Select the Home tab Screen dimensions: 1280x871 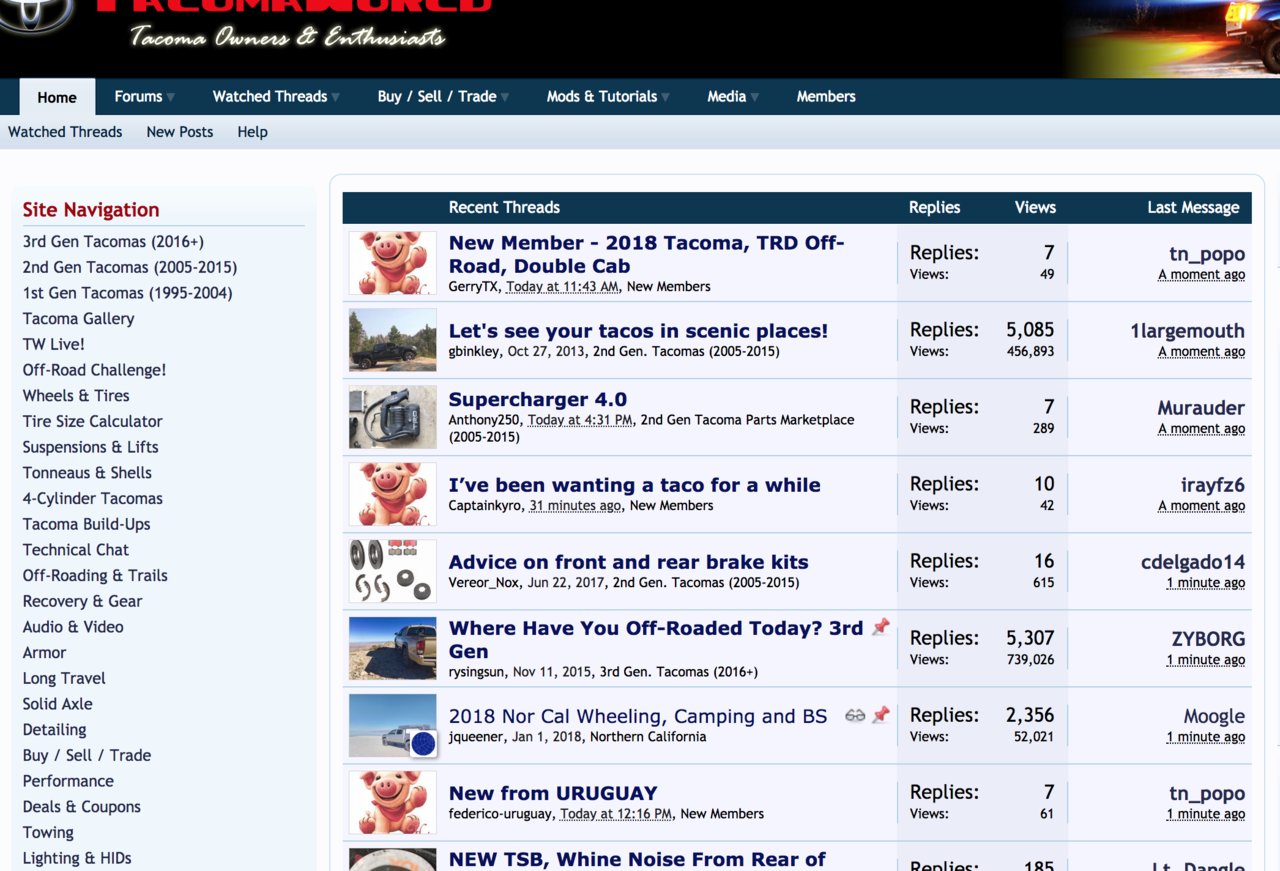[57, 97]
